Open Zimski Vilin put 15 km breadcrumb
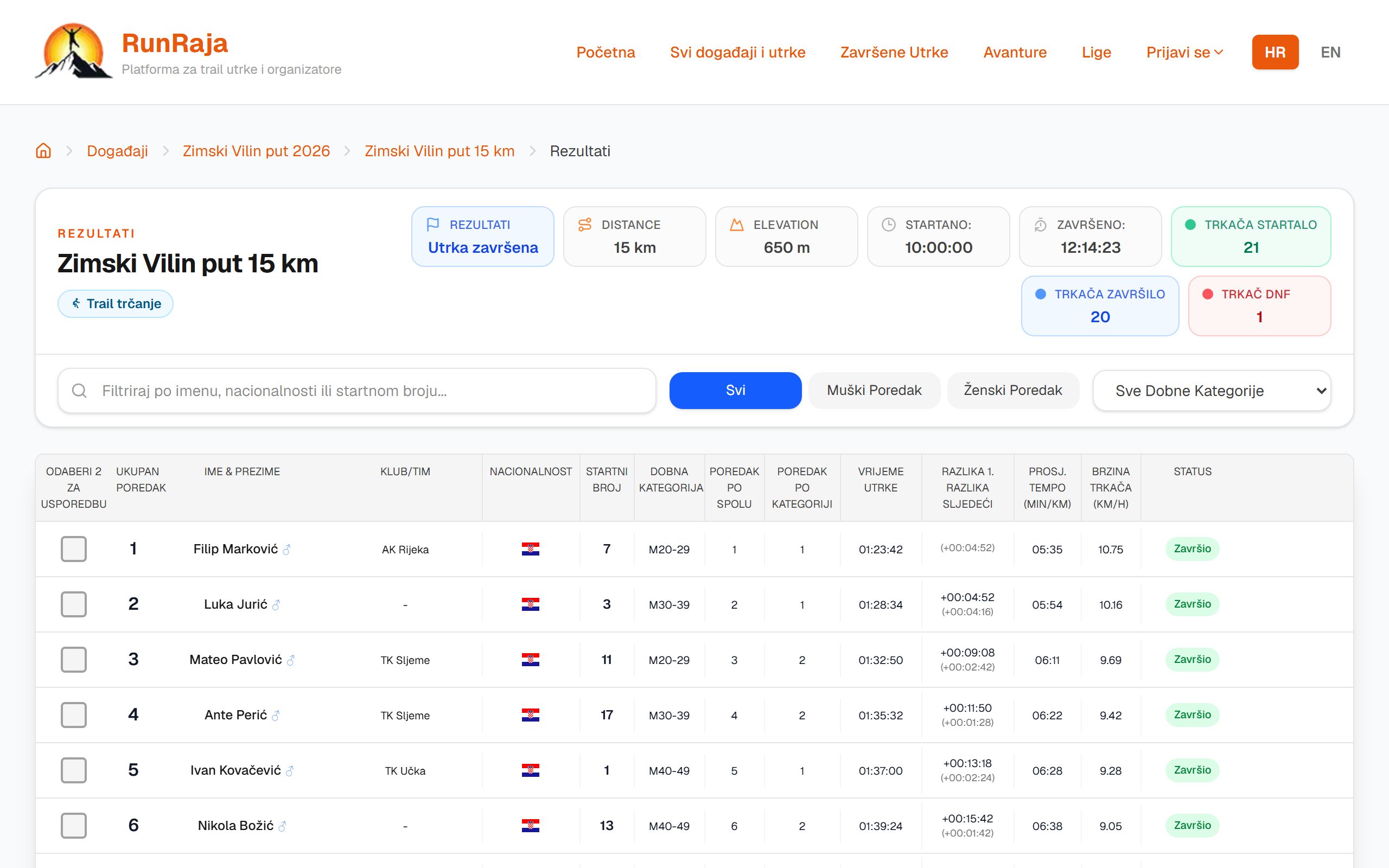1389x868 pixels. pos(439,151)
